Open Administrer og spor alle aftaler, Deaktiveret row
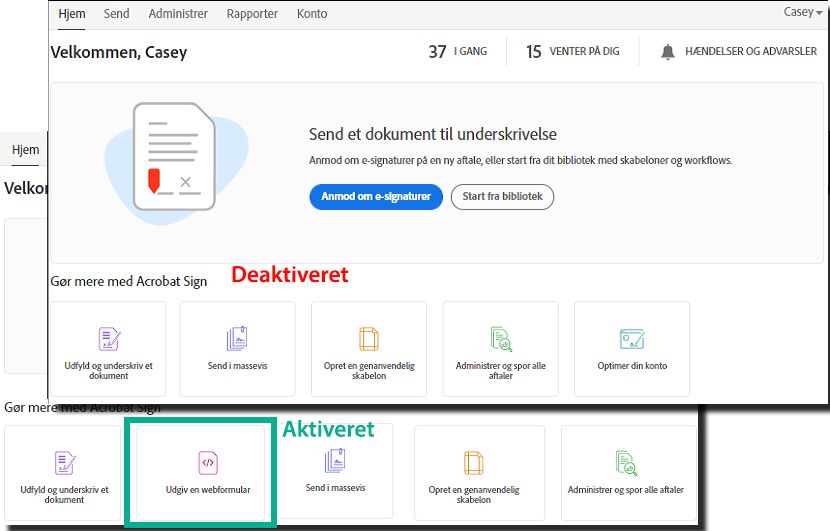Screen dimensions: 830x531 tap(500, 371)
